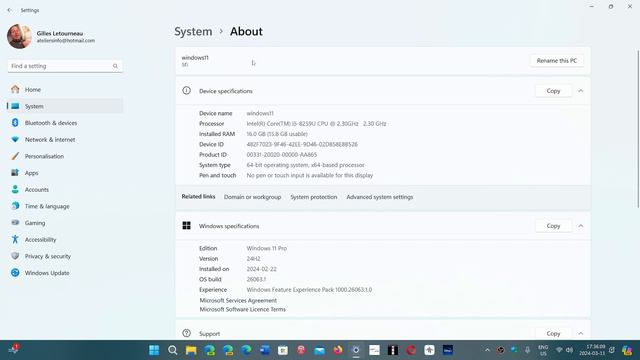Click Gilles Letourneau profile picture
The image size is (640, 360).
pos(19,36)
